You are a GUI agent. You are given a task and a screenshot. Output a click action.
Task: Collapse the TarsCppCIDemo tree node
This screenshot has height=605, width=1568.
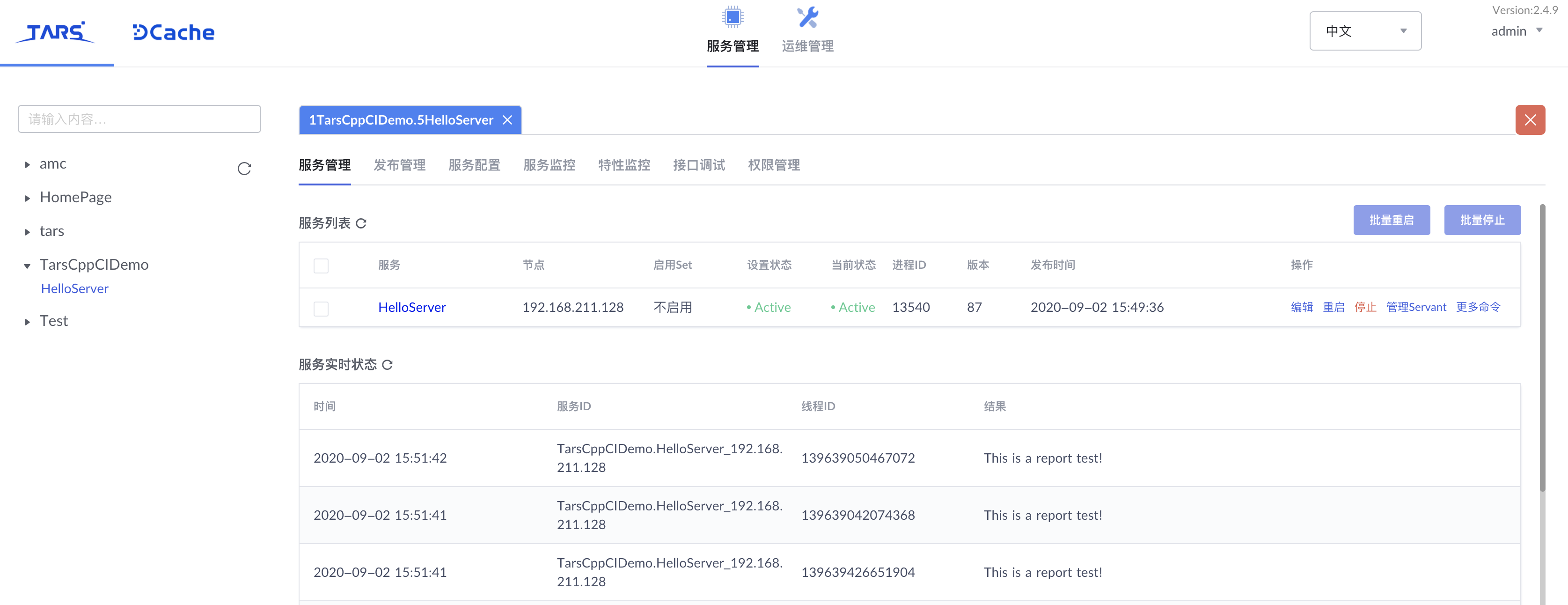pyautogui.click(x=27, y=266)
